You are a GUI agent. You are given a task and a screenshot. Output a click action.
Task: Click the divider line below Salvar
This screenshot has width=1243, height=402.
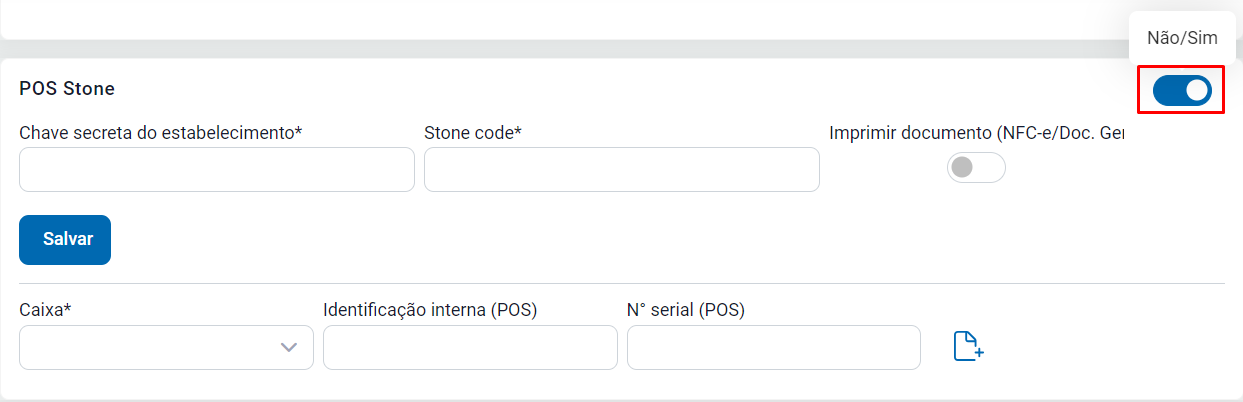620,283
